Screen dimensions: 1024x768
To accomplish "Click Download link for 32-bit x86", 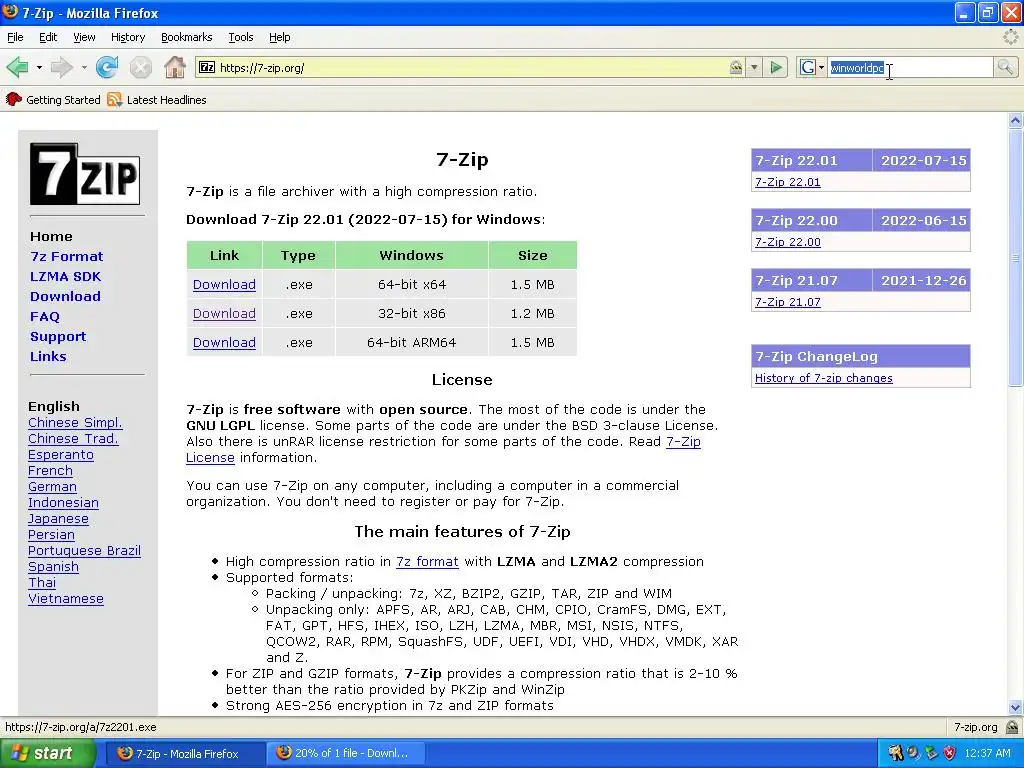I will click(x=224, y=313).
